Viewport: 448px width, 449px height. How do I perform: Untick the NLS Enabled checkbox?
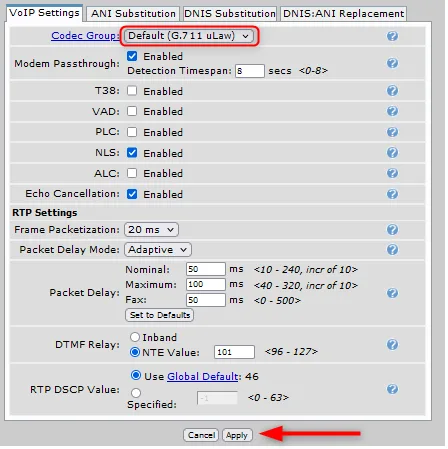[x=132, y=153]
